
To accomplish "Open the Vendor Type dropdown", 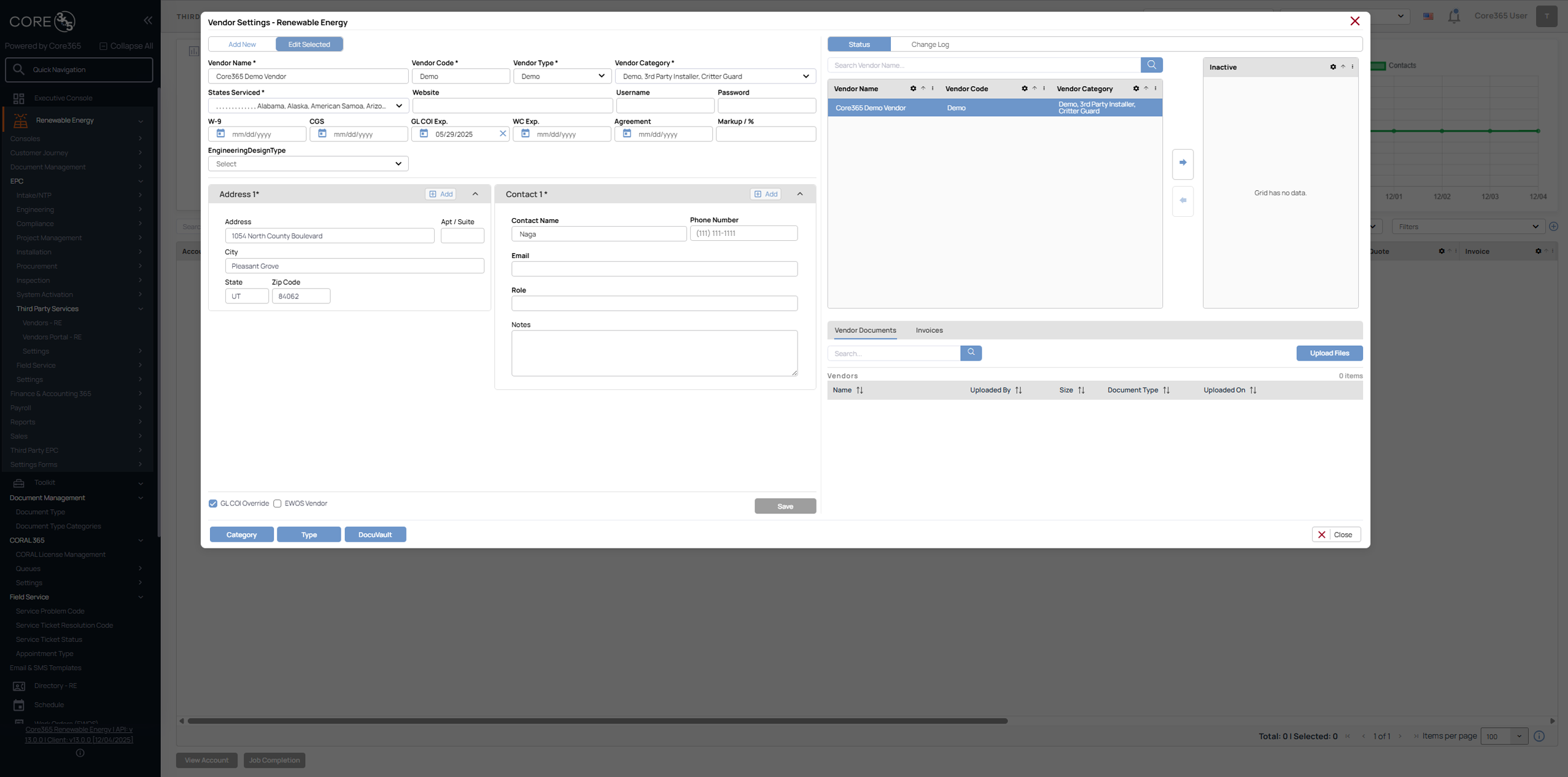I will [x=561, y=76].
